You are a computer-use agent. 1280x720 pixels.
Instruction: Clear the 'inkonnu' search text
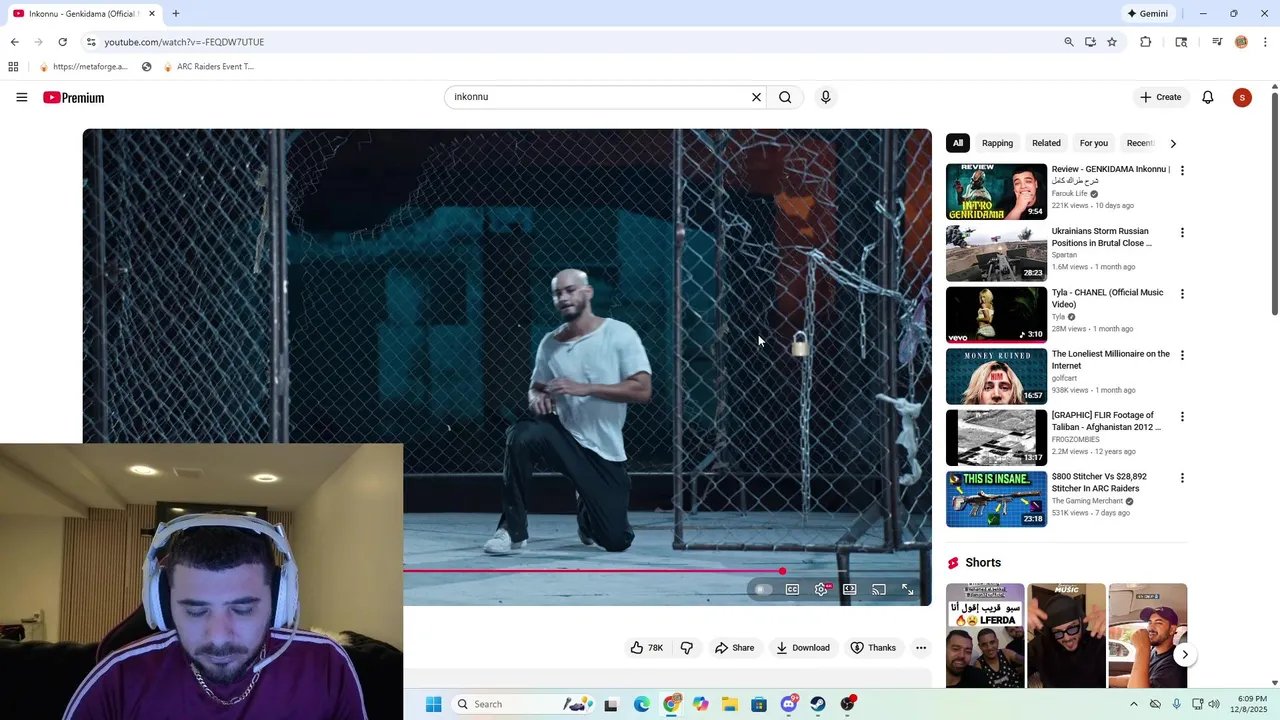click(756, 97)
